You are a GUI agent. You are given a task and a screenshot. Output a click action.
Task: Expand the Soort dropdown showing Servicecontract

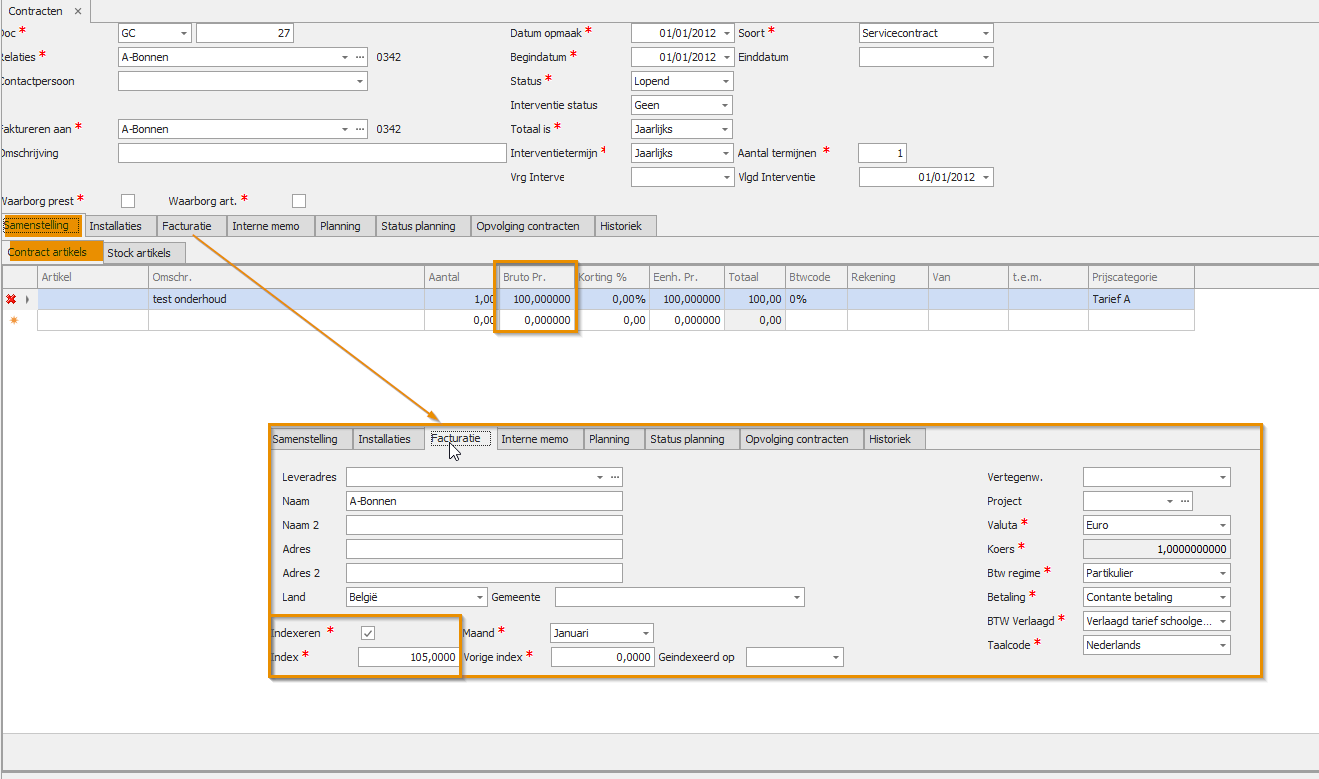985,33
